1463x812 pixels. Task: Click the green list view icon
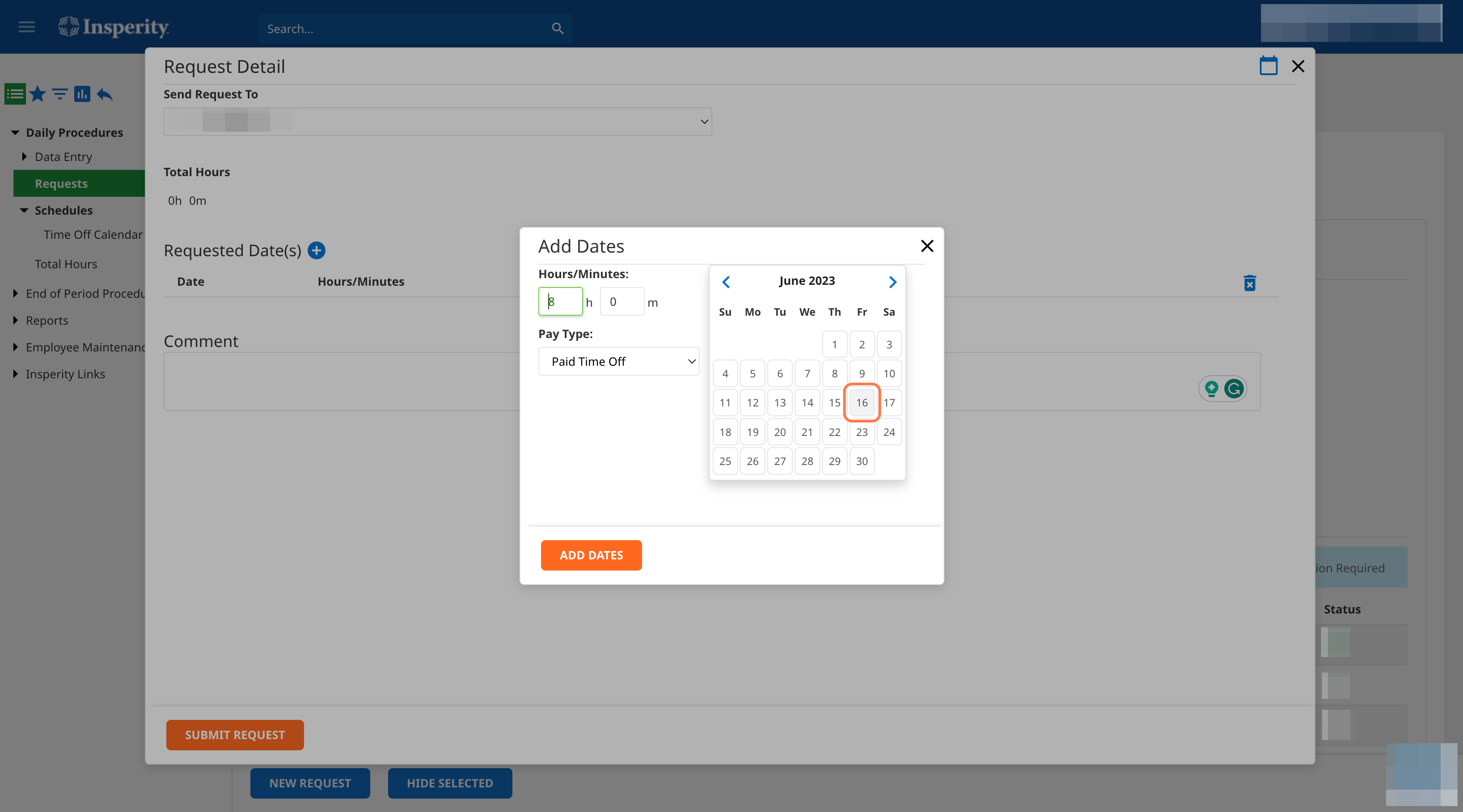[15, 94]
